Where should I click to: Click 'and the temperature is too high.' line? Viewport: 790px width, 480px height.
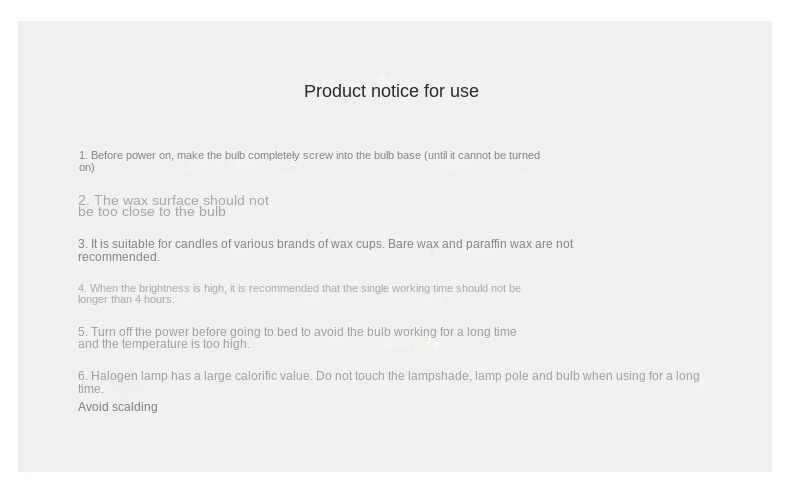click(164, 344)
